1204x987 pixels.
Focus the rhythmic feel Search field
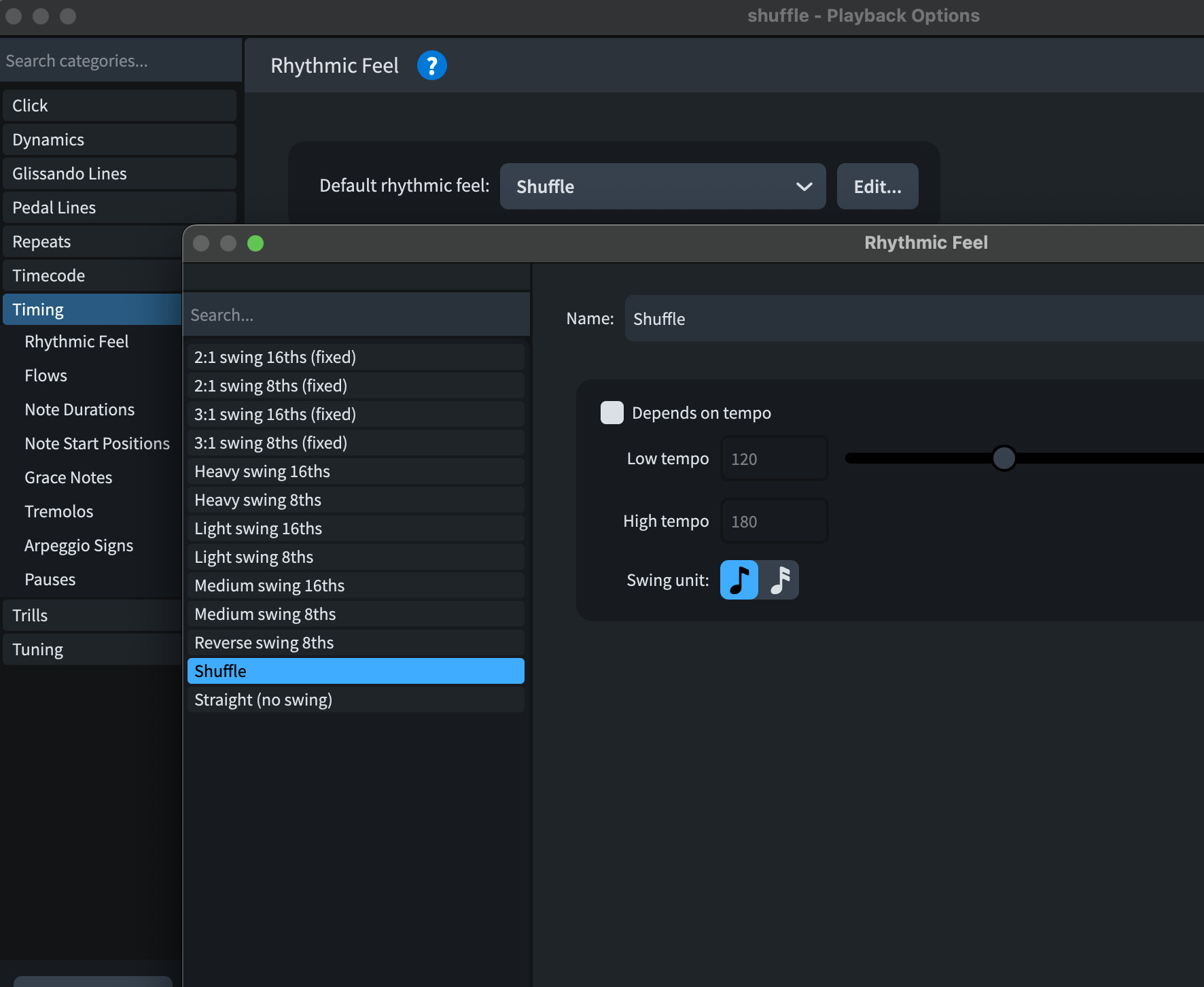point(357,315)
